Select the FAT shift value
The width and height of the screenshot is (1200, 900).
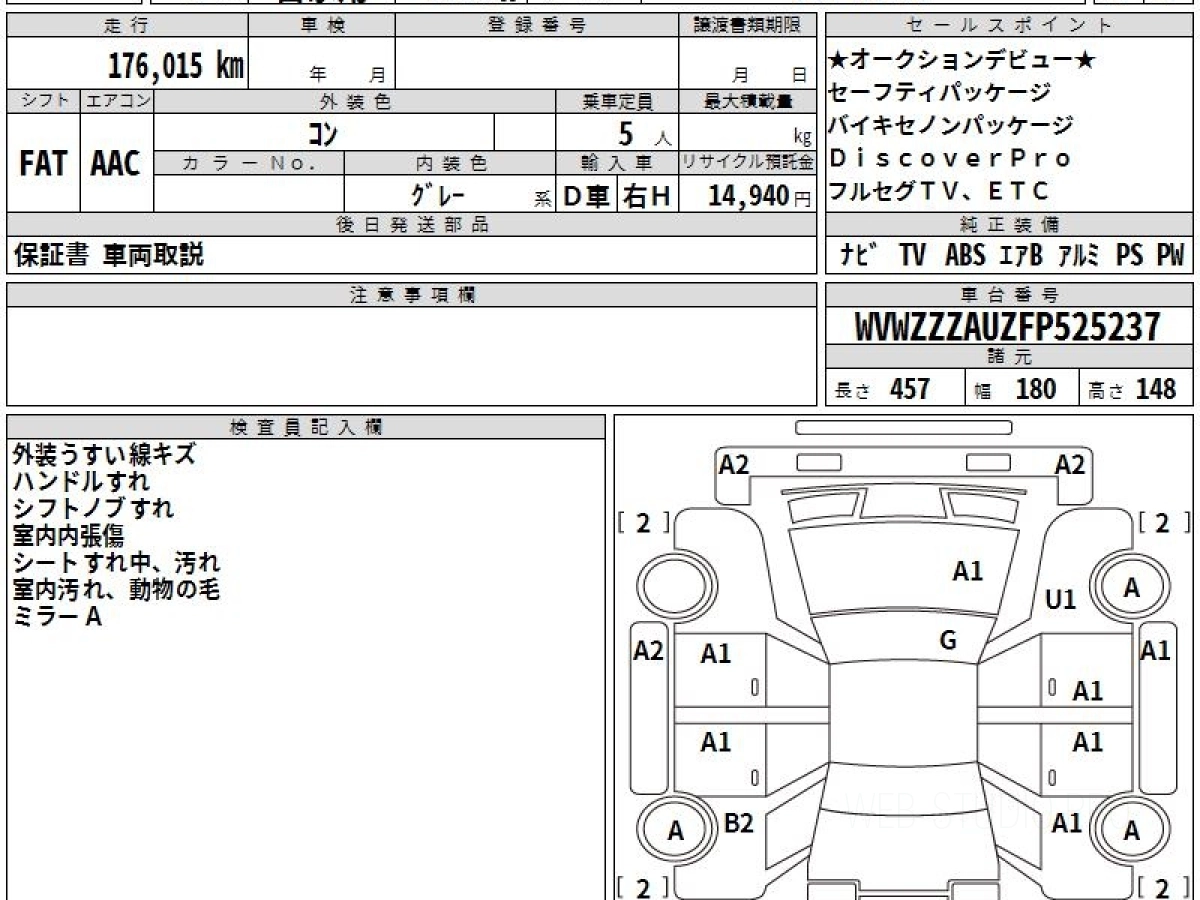(x=43, y=164)
